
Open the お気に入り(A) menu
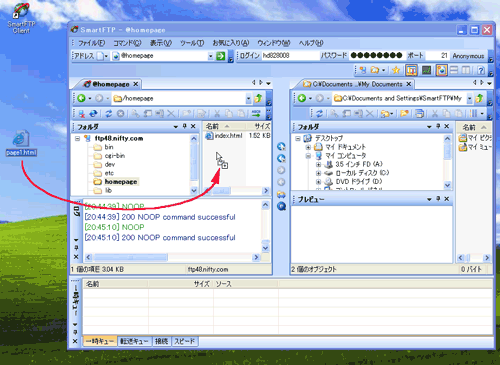[231, 43]
